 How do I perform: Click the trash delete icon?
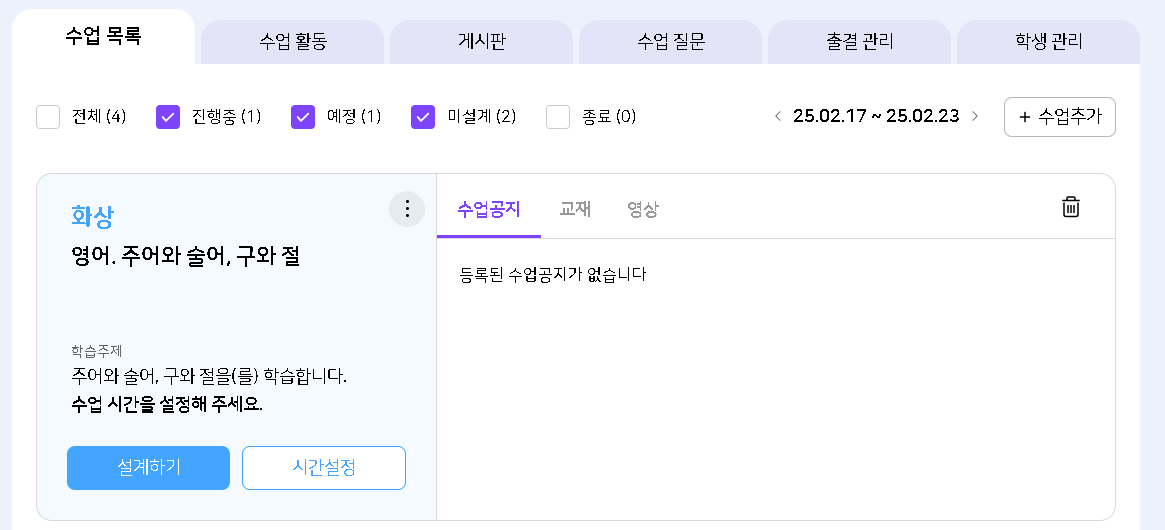(1070, 207)
